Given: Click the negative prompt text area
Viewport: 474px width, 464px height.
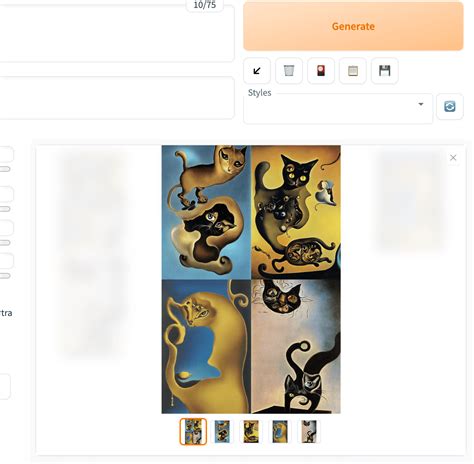Looking at the screenshot, I should tap(117, 98).
